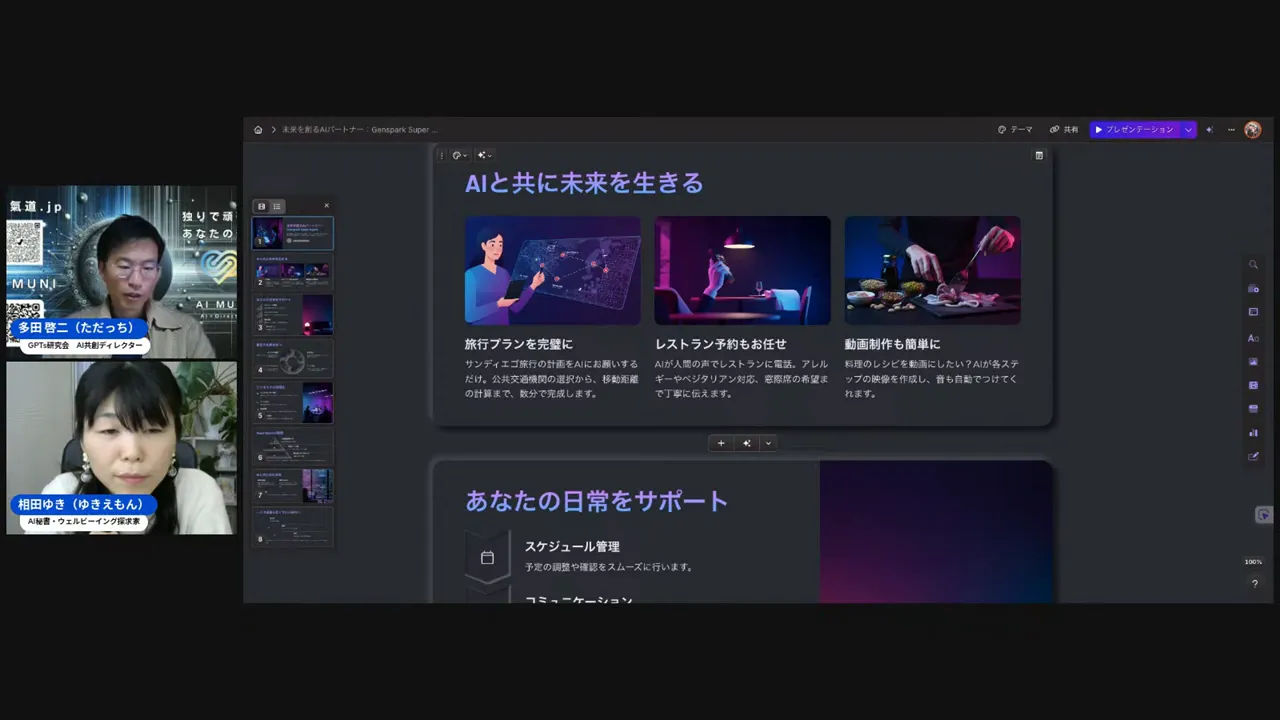
Task: Open the vertical dots menu on the slide
Action: point(441,155)
